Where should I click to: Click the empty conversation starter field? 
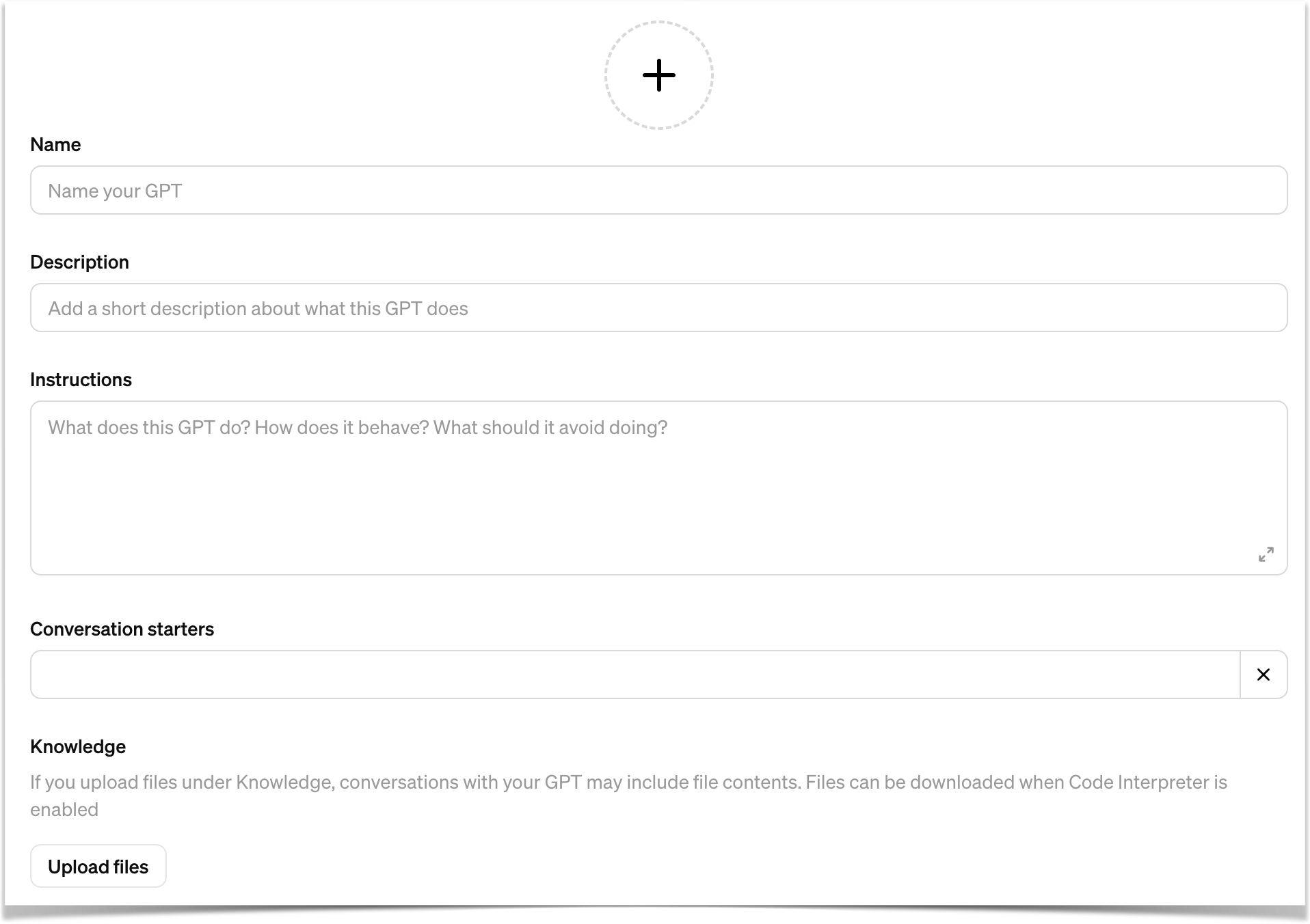(547, 675)
